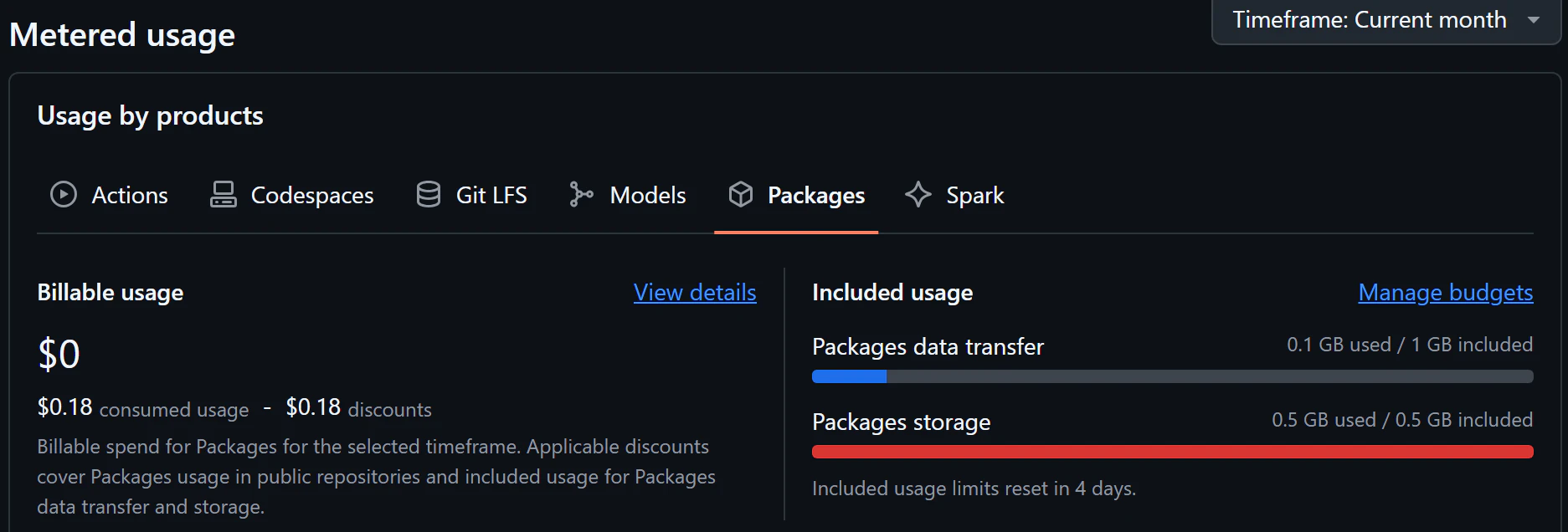Click the Spark sparkle icon
The height and width of the screenshot is (532, 1568).
(918, 194)
